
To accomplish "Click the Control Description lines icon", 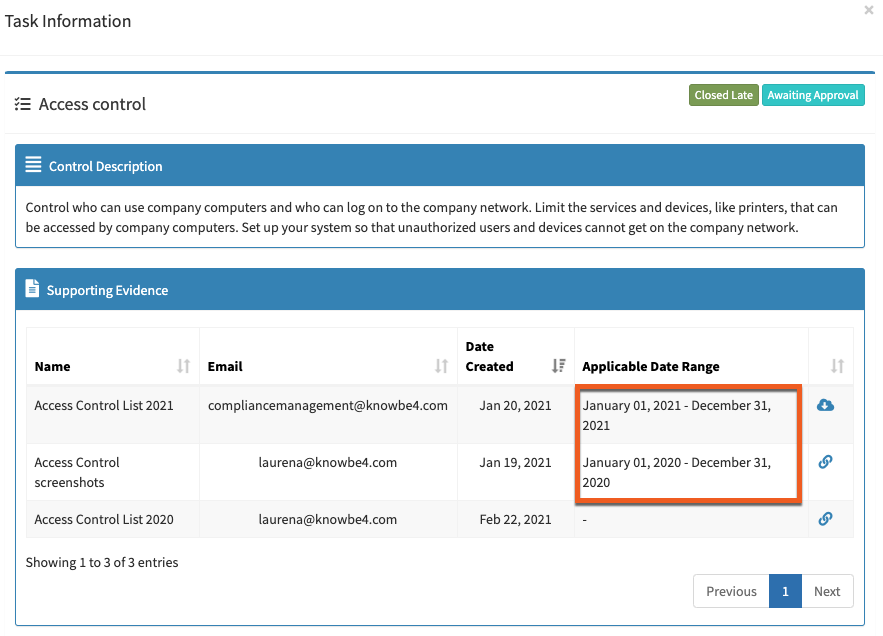I will 33,164.
